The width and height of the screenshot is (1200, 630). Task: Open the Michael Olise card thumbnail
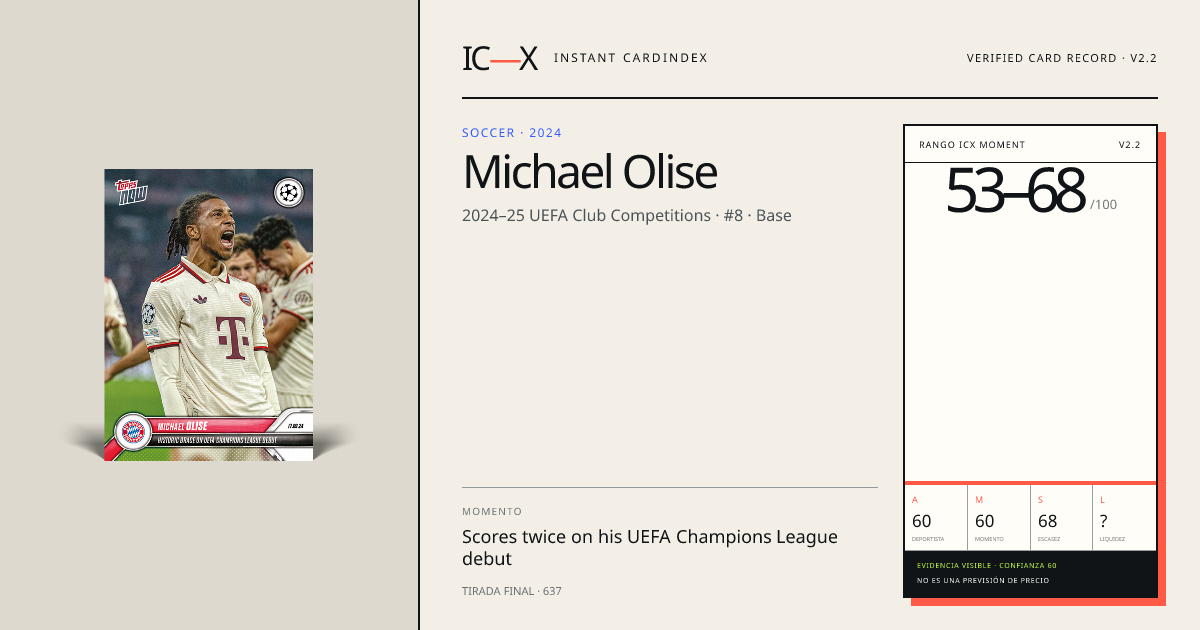[x=209, y=315]
